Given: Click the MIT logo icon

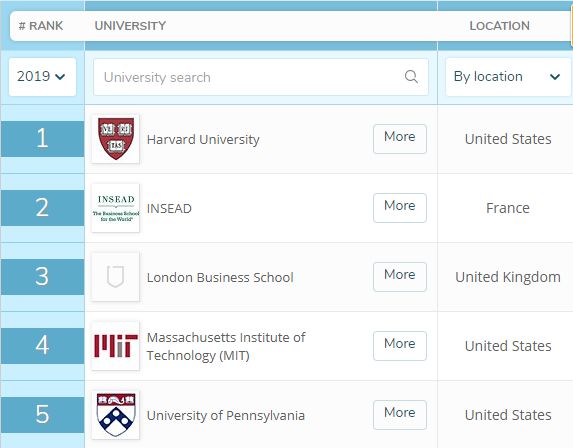Looking at the screenshot, I should coord(115,346).
